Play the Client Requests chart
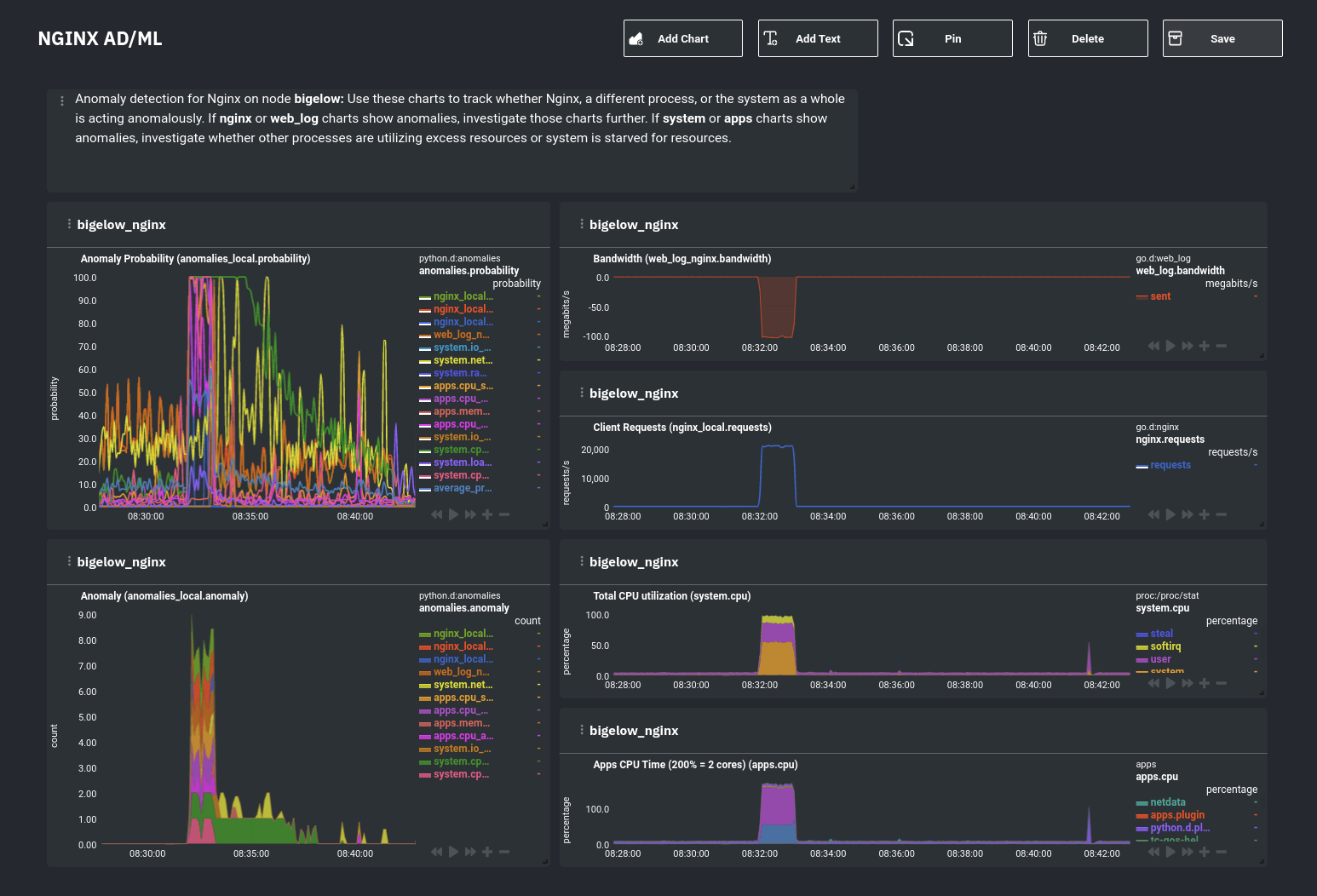Screen dimensions: 1317x896 pyautogui.click(x=1170, y=514)
